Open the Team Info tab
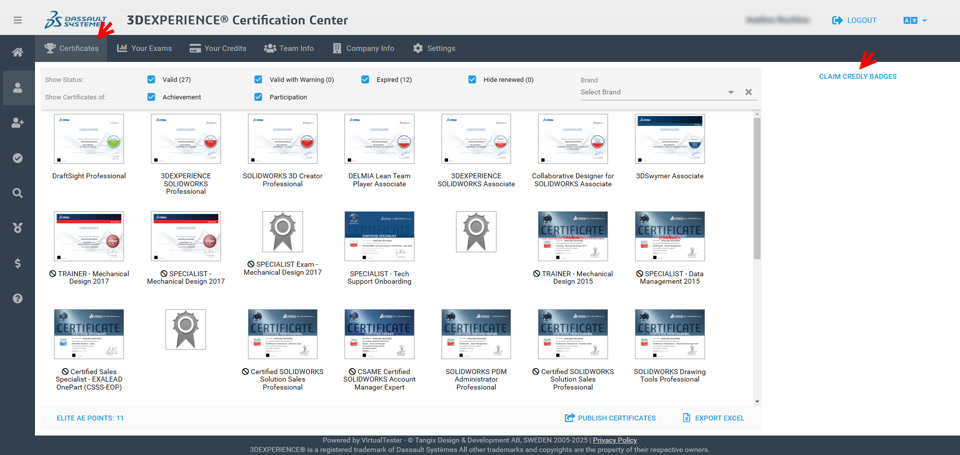This screenshot has width=960, height=455. pyautogui.click(x=288, y=48)
